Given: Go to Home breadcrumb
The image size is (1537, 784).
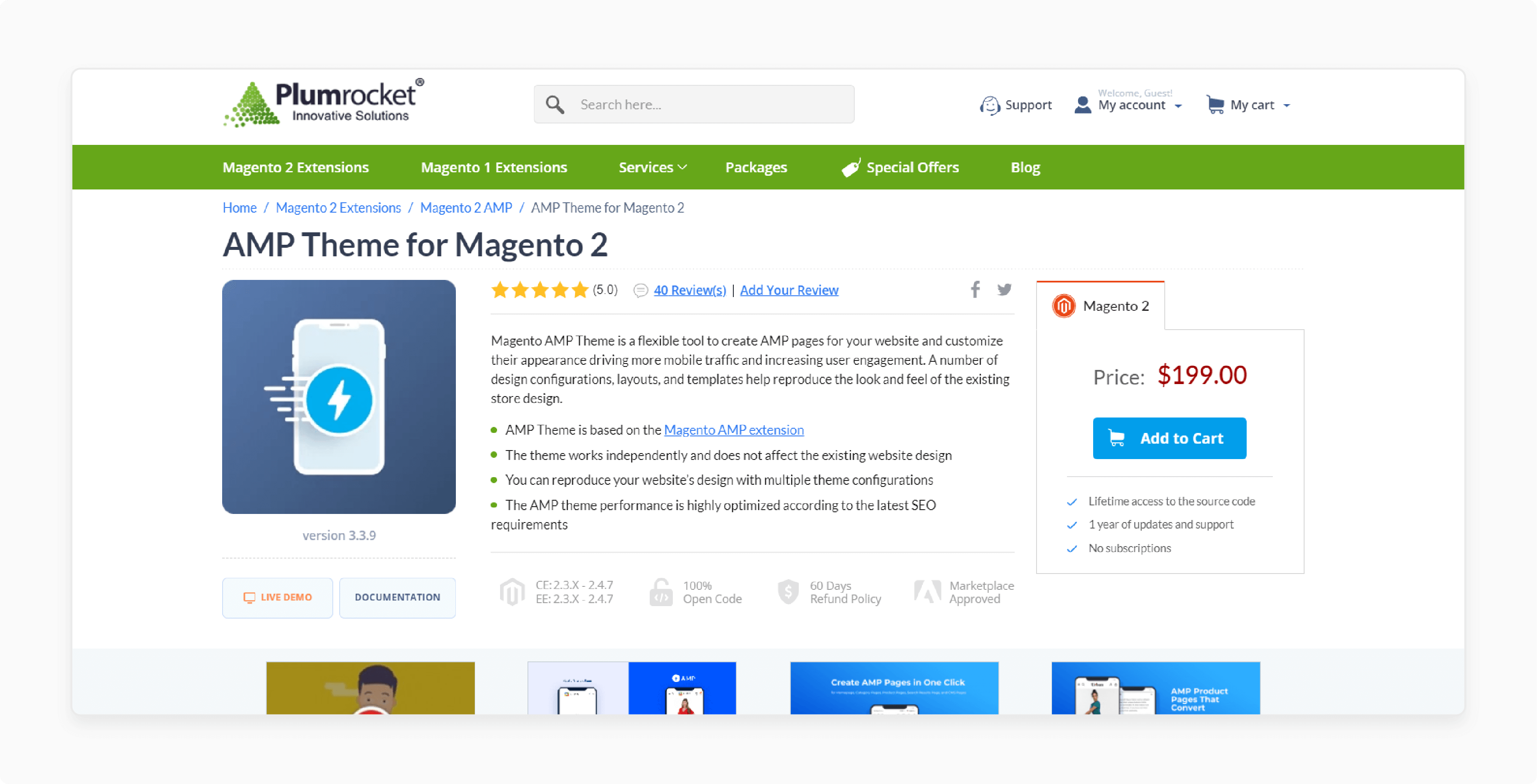Looking at the screenshot, I should [x=239, y=207].
